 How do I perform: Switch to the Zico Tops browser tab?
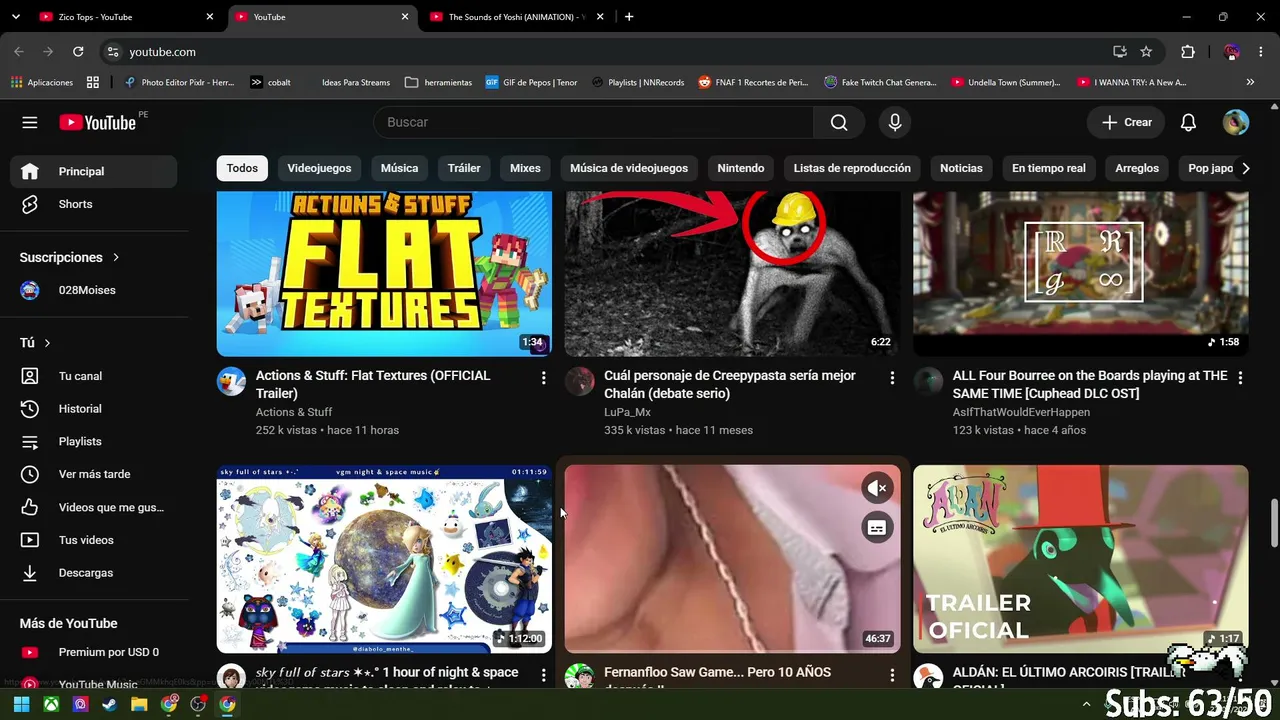[x=126, y=17]
